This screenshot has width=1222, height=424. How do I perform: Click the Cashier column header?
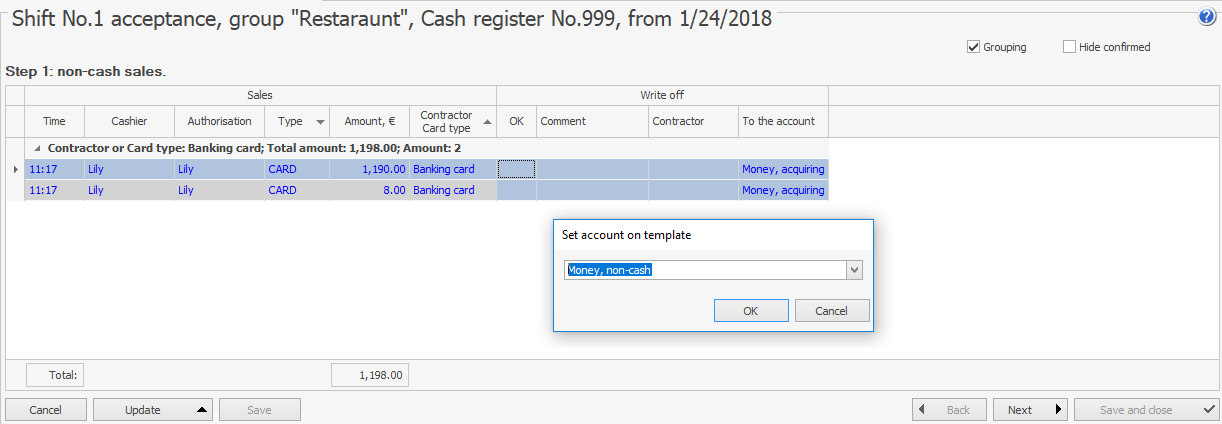(x=129, y=121)
